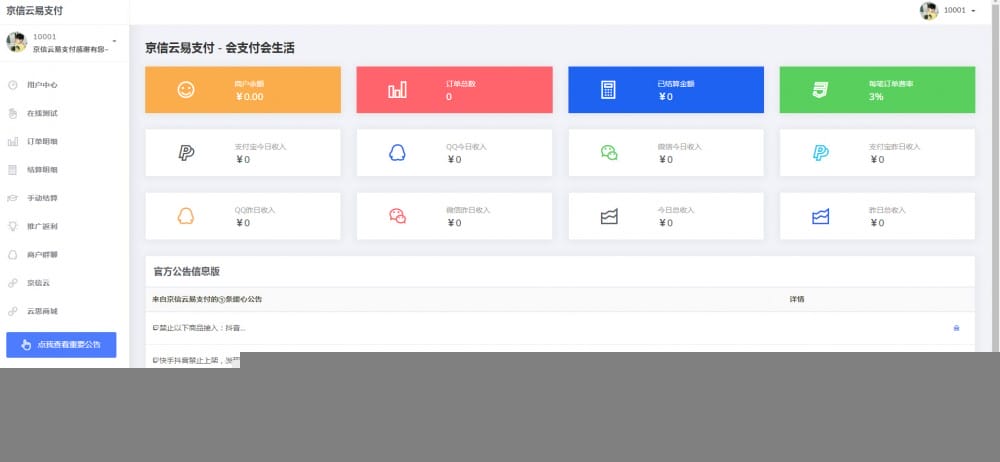
Task: Click the smiley icon on 商户余额 card
Action: coord(186,90)
